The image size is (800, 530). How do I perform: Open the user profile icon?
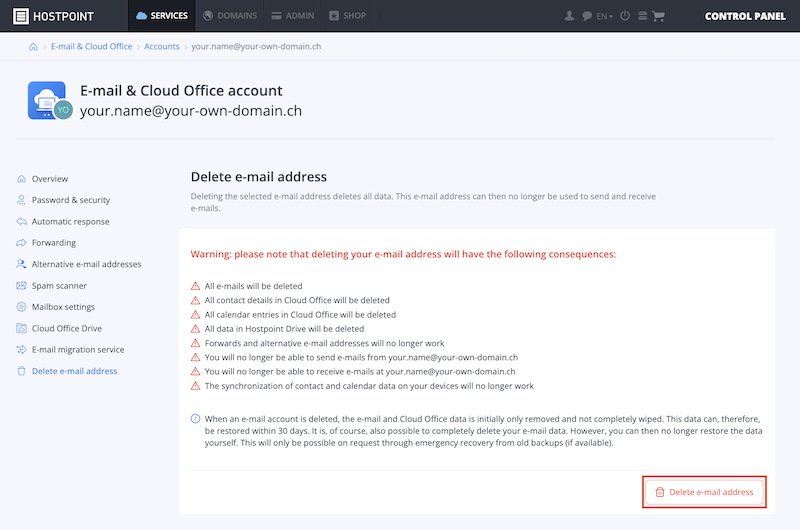point(569,16)
